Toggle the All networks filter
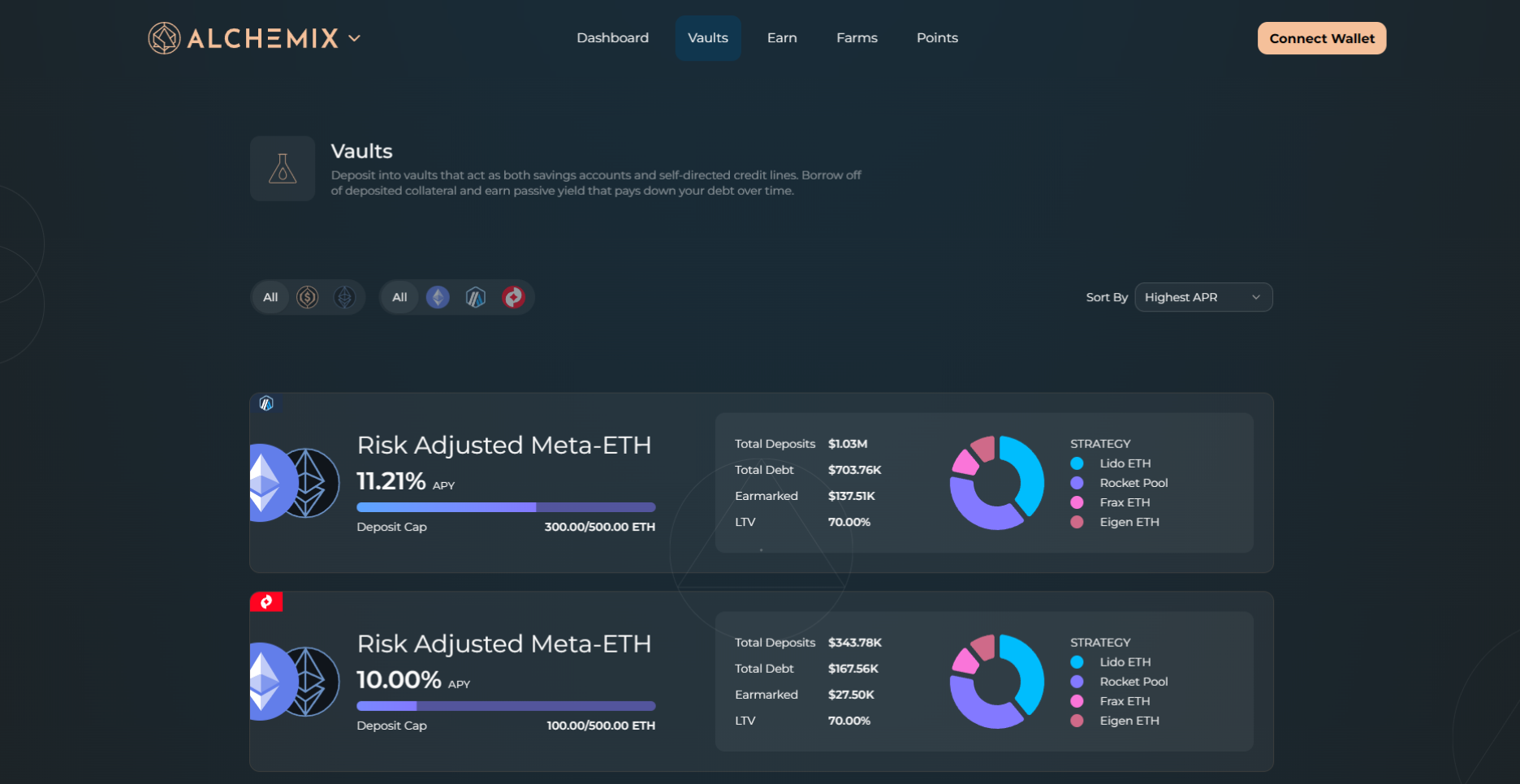 click(x=399, y=297)
